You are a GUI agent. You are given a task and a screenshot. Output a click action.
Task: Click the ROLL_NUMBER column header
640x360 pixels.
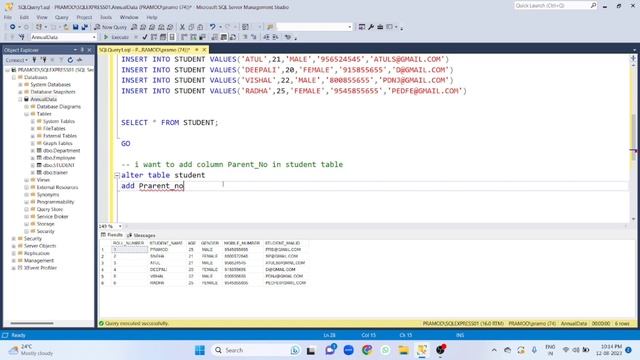[x=128, y=243]
